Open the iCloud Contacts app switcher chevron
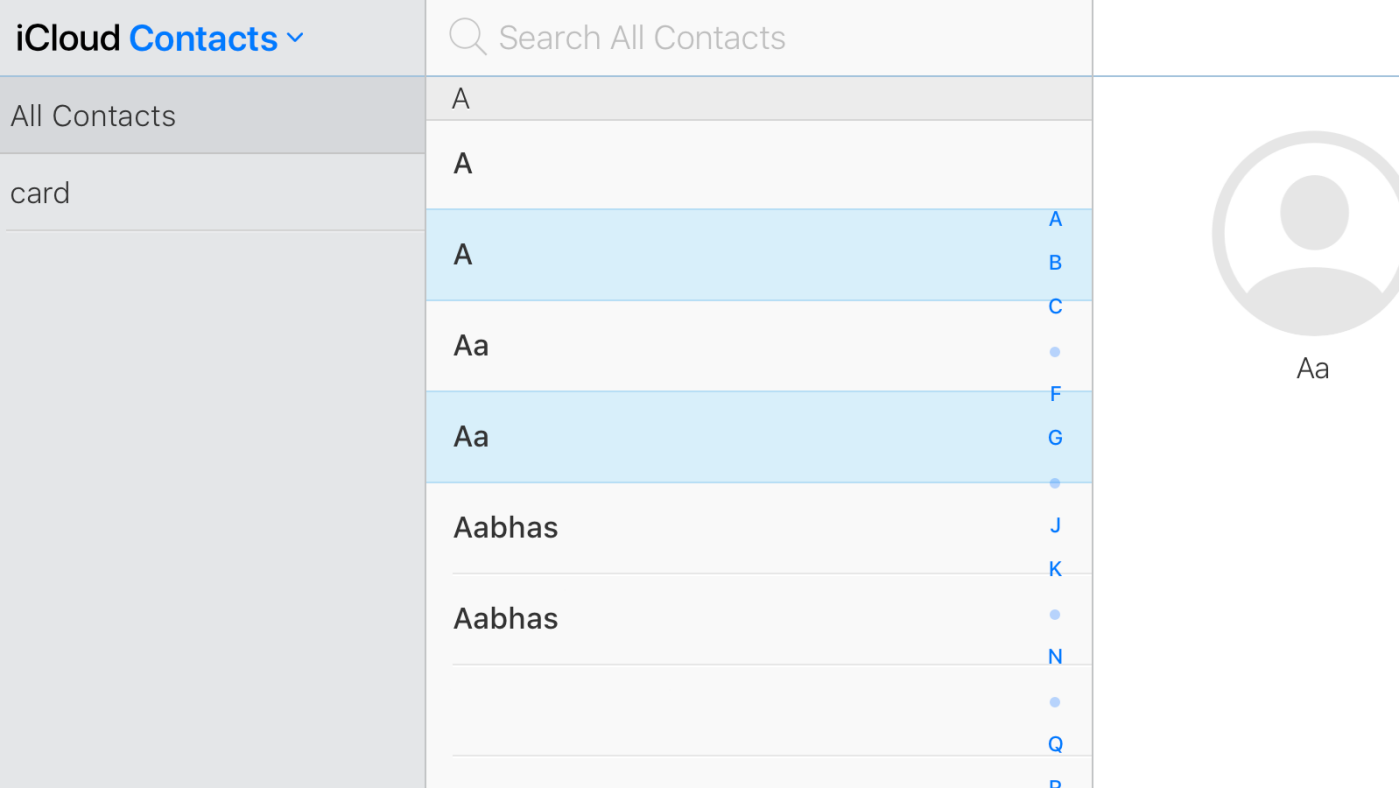This screenshot has height=788, width=1399. (x=295, y=38)
